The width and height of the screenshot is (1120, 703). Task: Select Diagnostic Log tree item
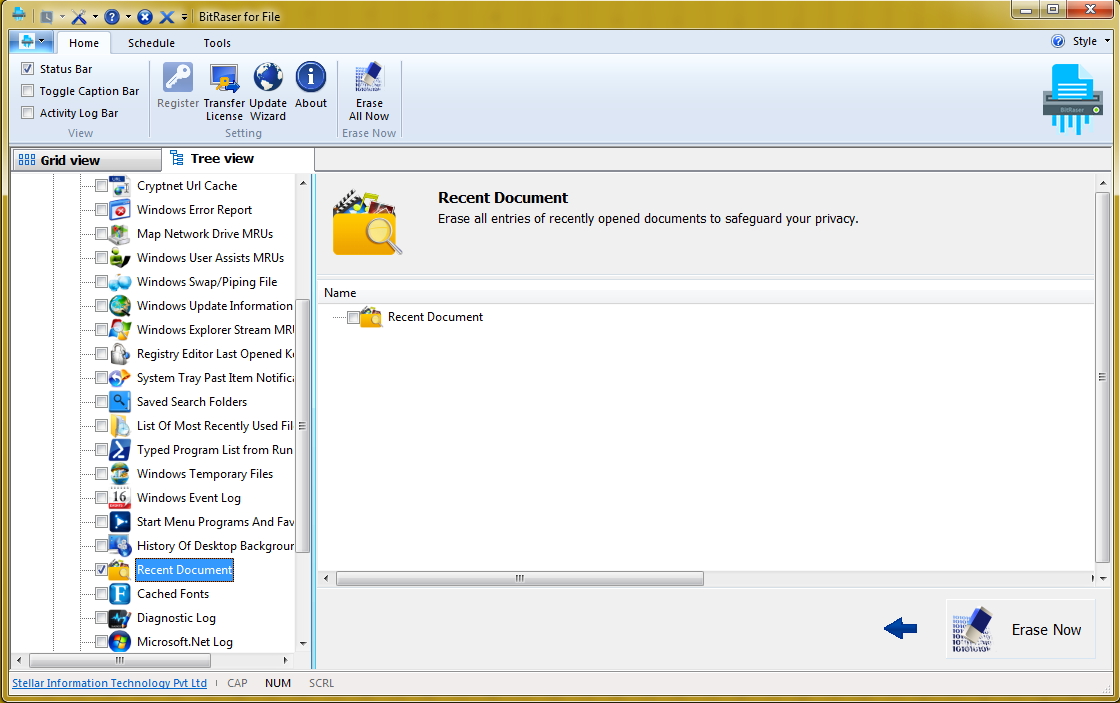[x=176, y=618]
